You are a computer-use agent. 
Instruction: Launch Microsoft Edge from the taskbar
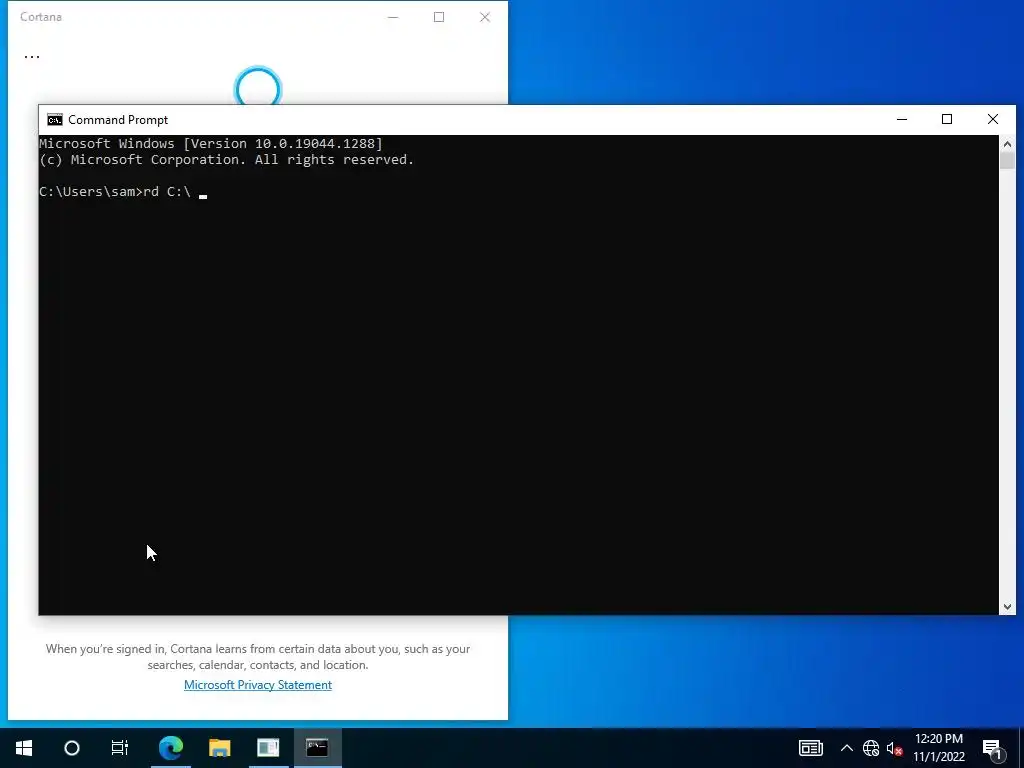point(171,748)
